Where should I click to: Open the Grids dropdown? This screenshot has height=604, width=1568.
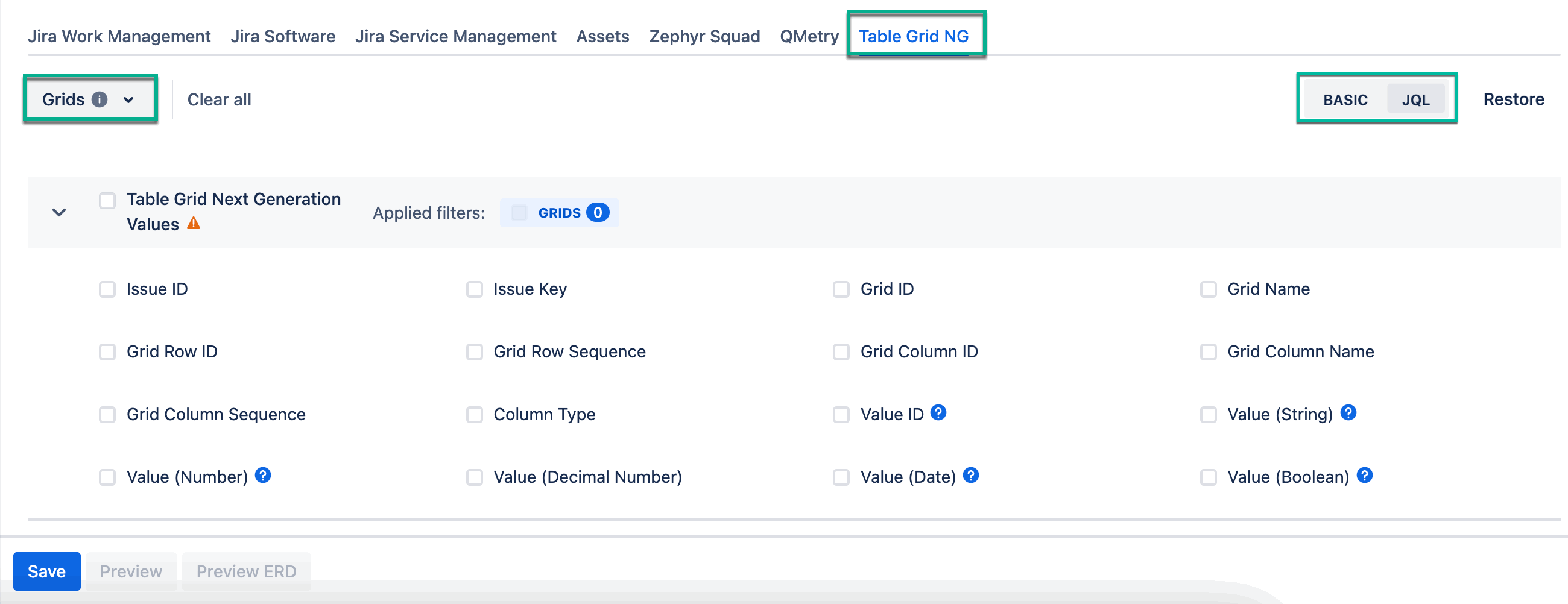coord(128,99)
